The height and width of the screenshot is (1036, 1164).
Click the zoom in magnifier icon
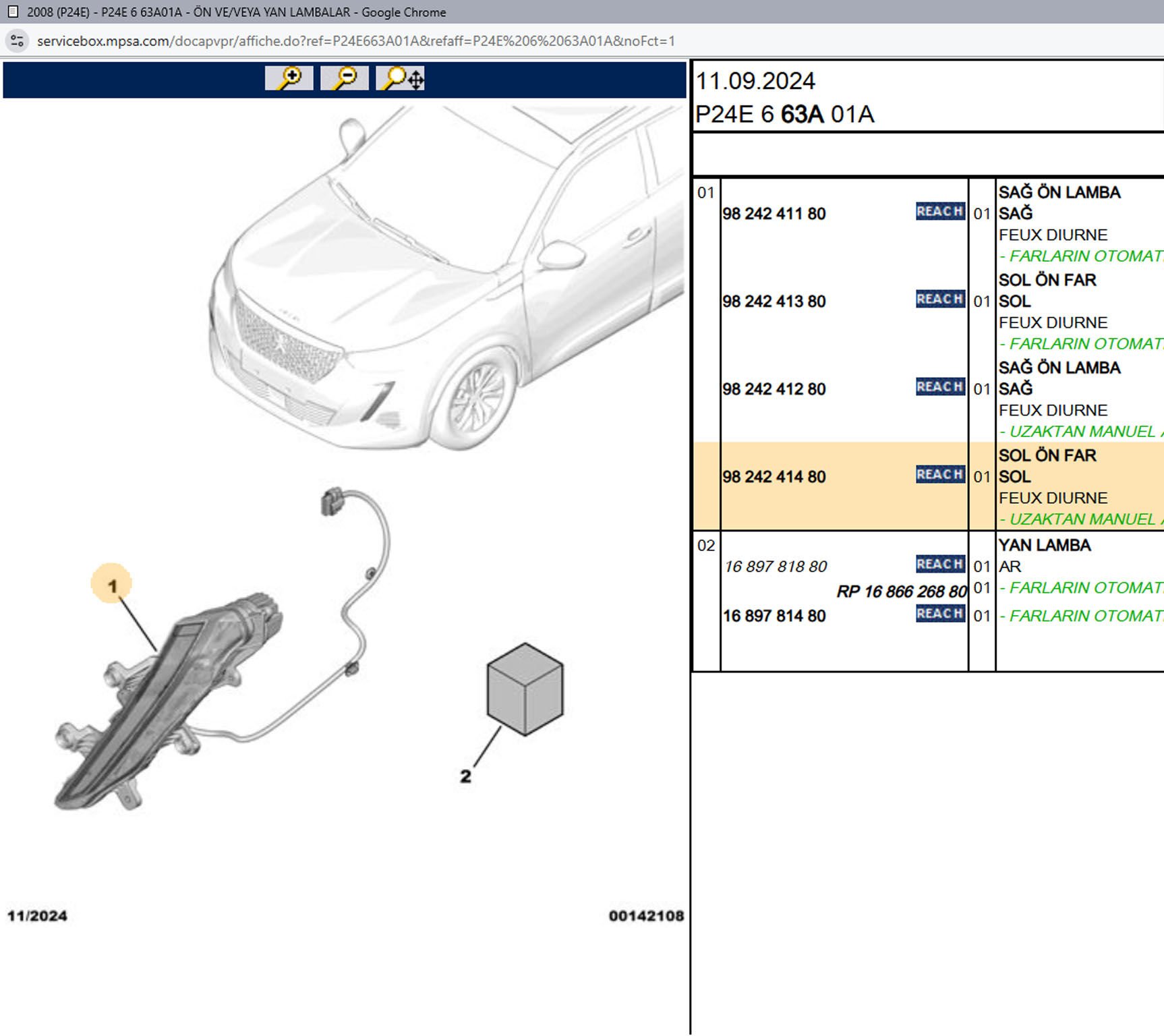click(289, 78)
